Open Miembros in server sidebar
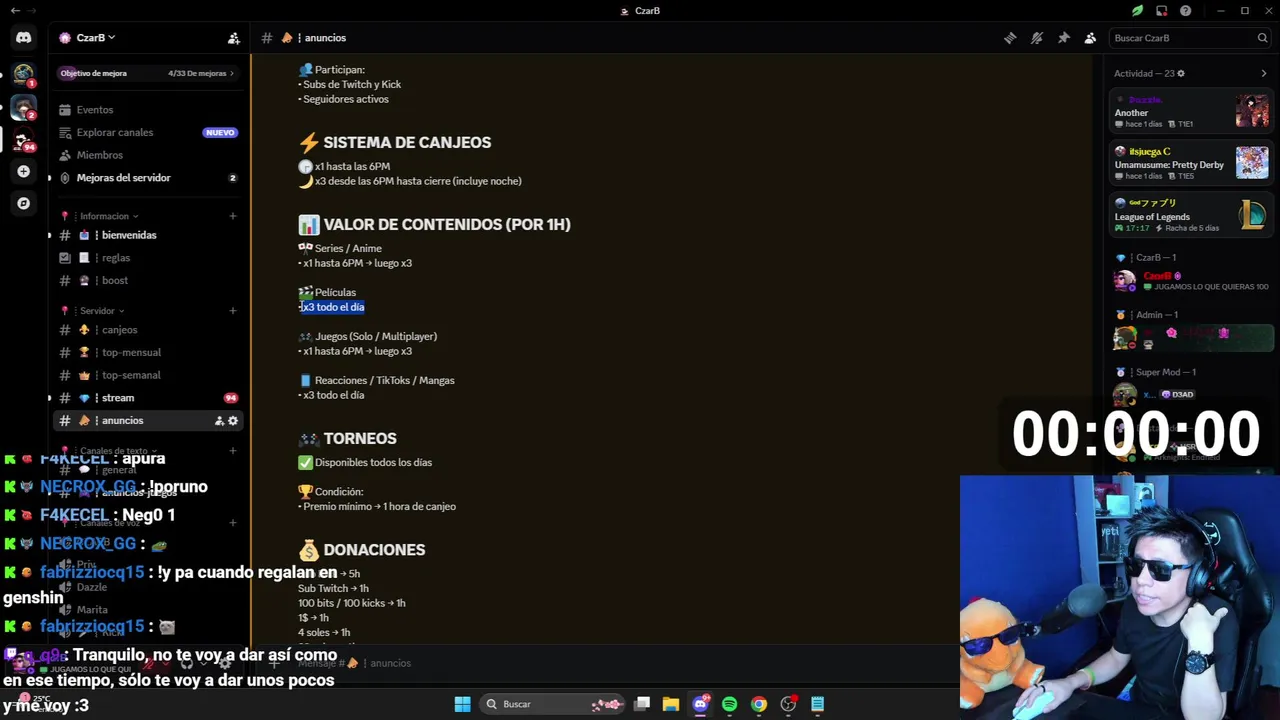This screenshot has height=720, width=1280. (x=148, y=155)
